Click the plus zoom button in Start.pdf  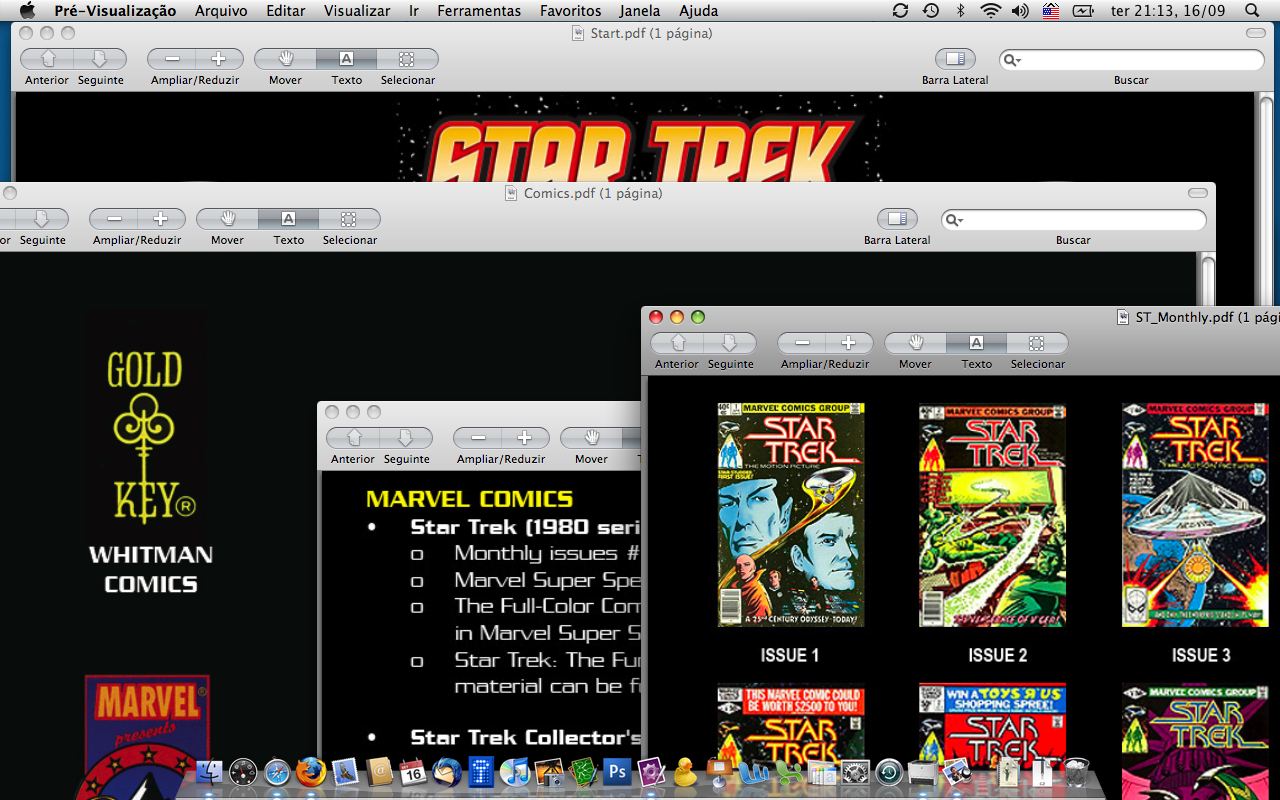(x=219, y=59)
